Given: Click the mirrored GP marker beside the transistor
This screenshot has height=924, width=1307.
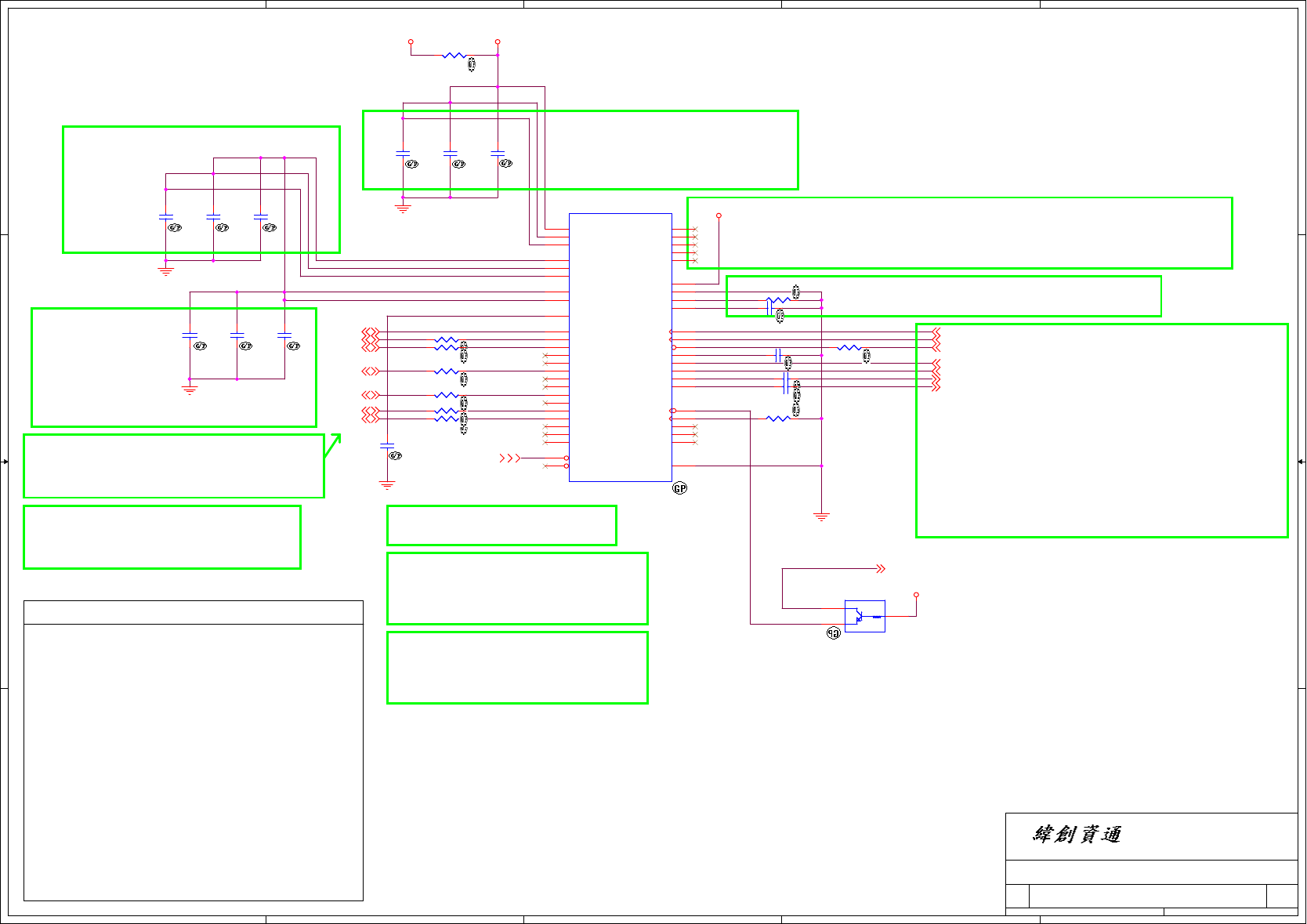Looking at the screenshot, I should [833, 632].
